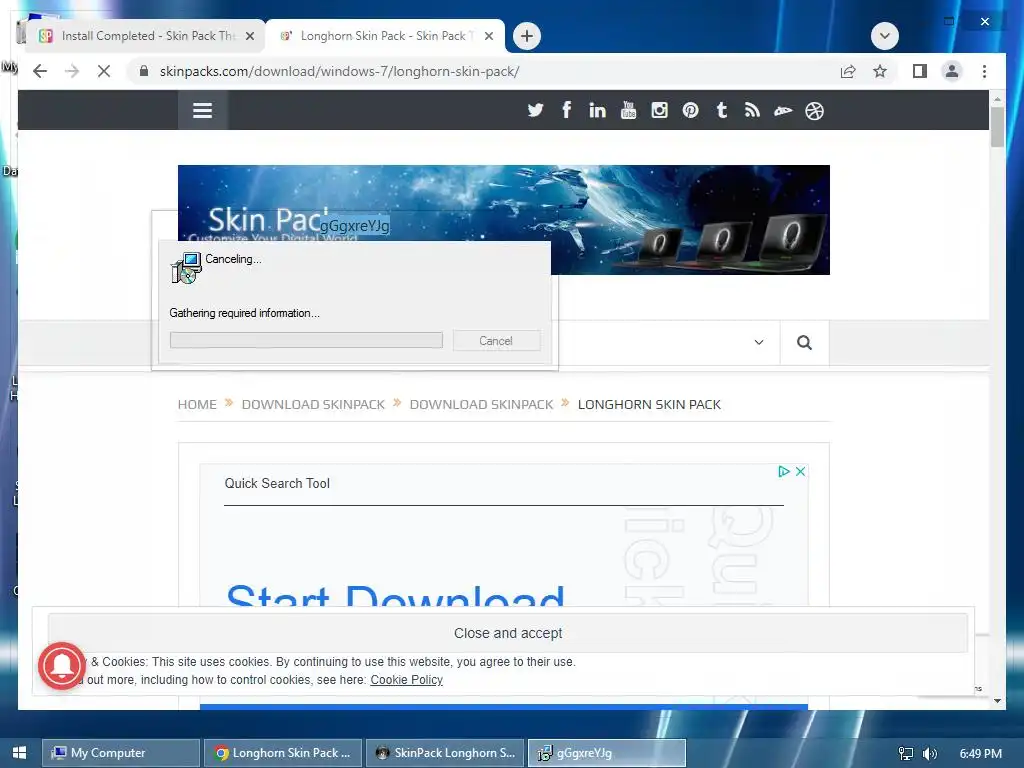The image size is (1024, 768).
Task: Click the Quick Search Tool ad title
Action: (x=277, y=483)
